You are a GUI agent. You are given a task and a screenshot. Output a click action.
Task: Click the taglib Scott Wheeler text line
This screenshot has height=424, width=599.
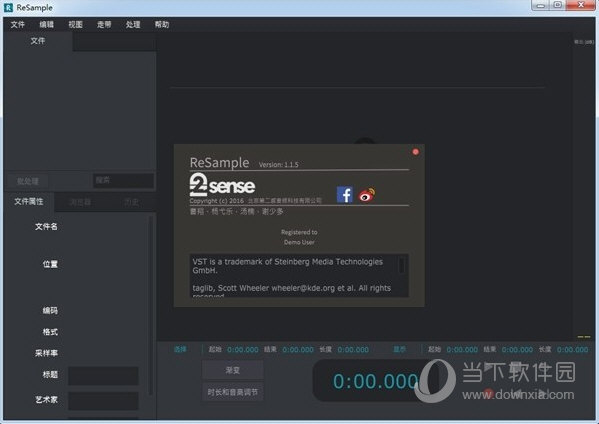click(x=291, y=288)
